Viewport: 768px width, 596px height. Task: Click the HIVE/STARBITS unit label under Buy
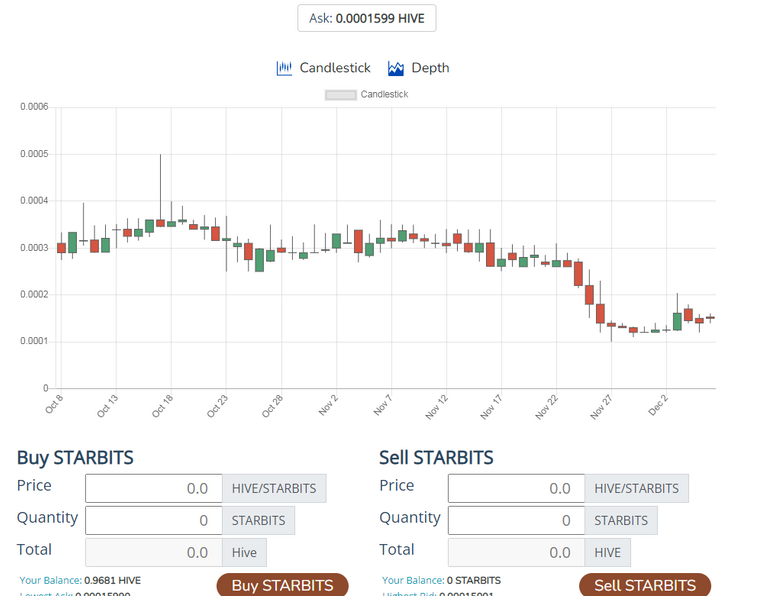274,488
